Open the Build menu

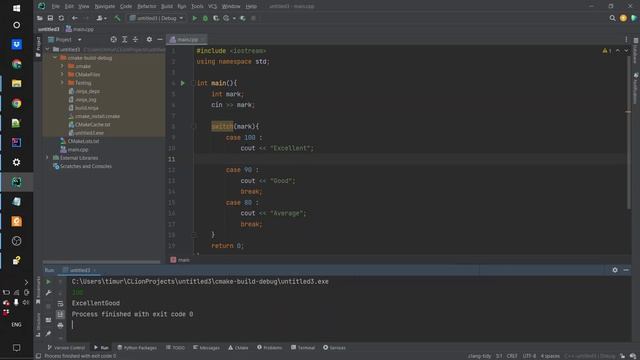[x=167, y=7]
